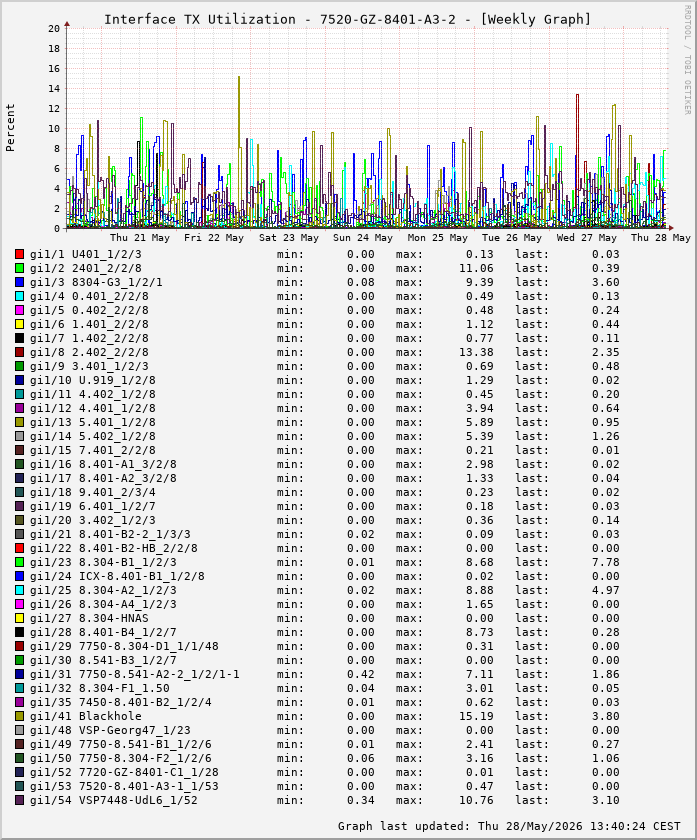This screenshot has width=697, height=840.
Task: Click the gi1/14 5.402_1/2/8 legend label
Action: 93,436
